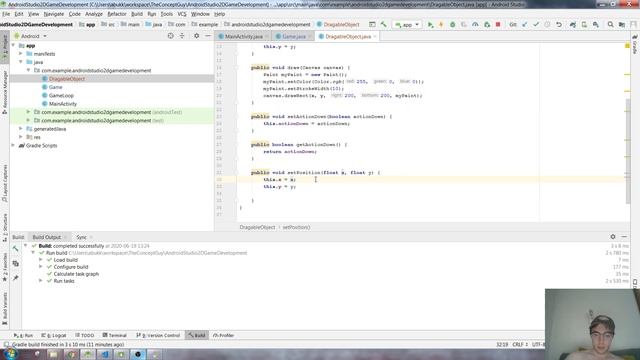
Task: Open the SDK Manager icon
Action: [x=596, y=24]
